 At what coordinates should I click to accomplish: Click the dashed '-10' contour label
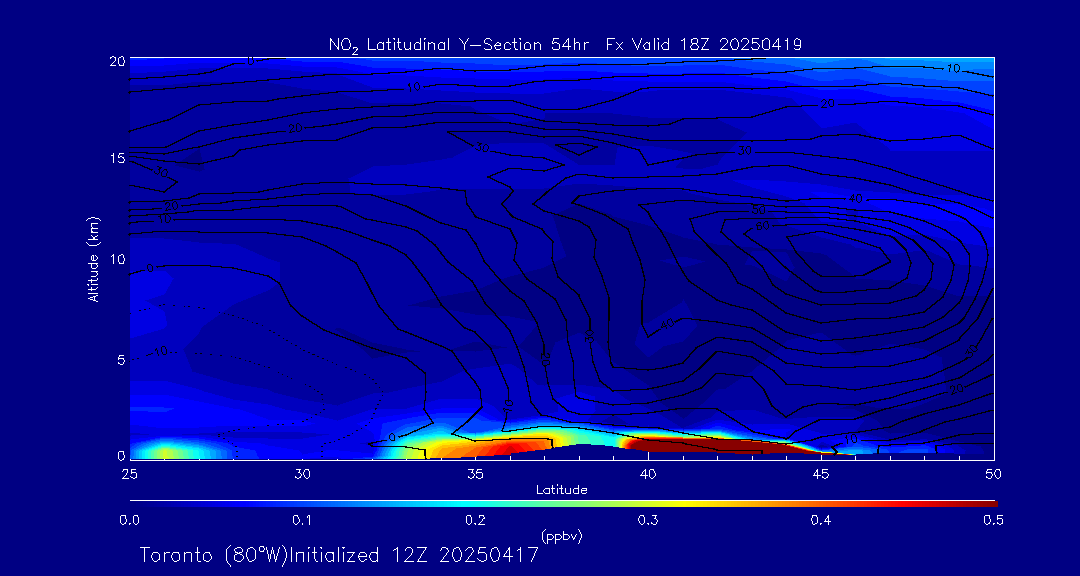point(159,351)
